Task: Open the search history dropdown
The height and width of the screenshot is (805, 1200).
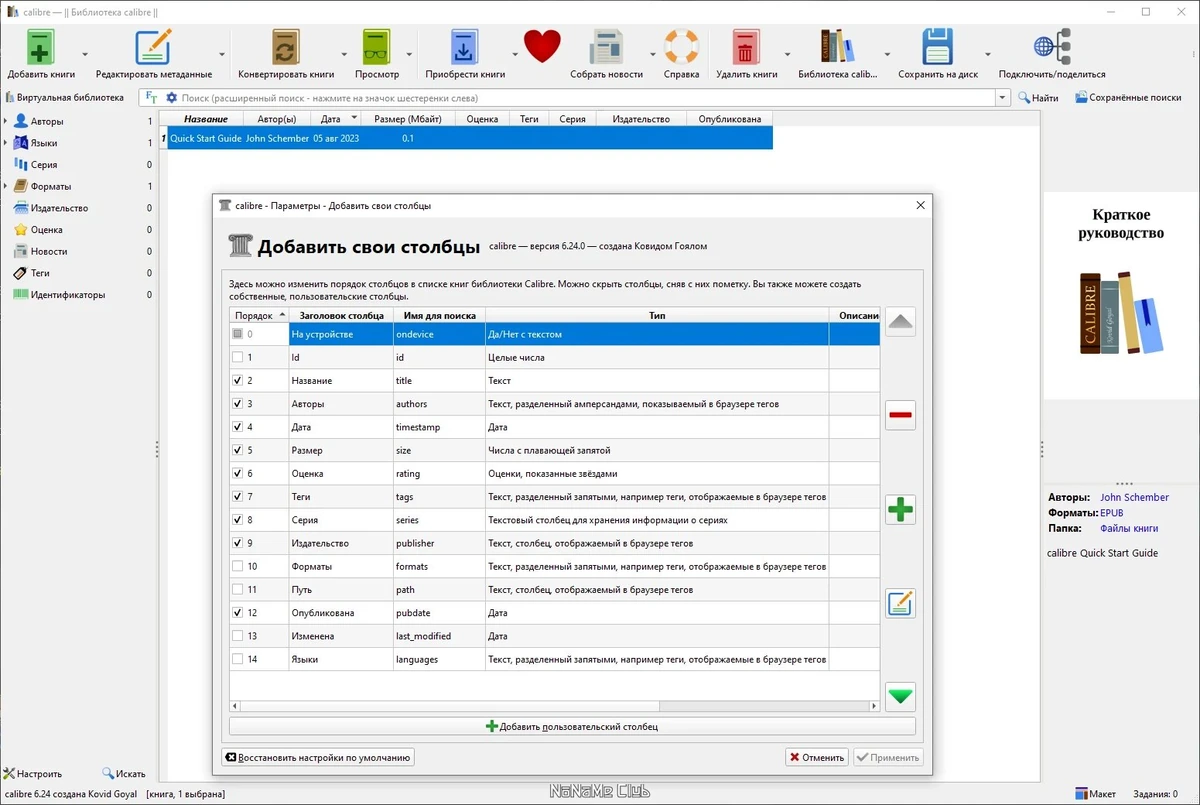Action: [x=1002, y=98]
